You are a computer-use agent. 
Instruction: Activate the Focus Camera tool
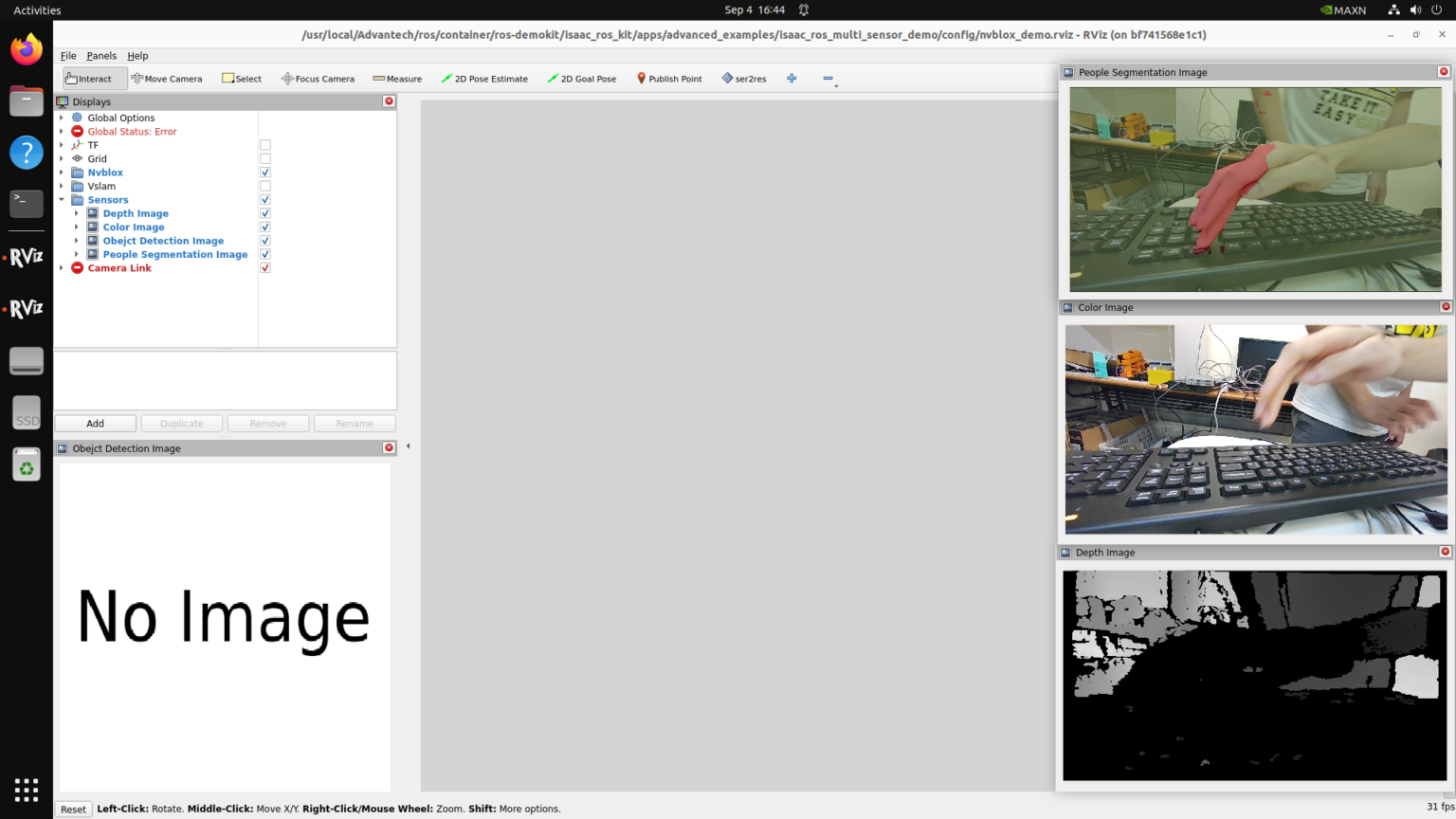318,79
